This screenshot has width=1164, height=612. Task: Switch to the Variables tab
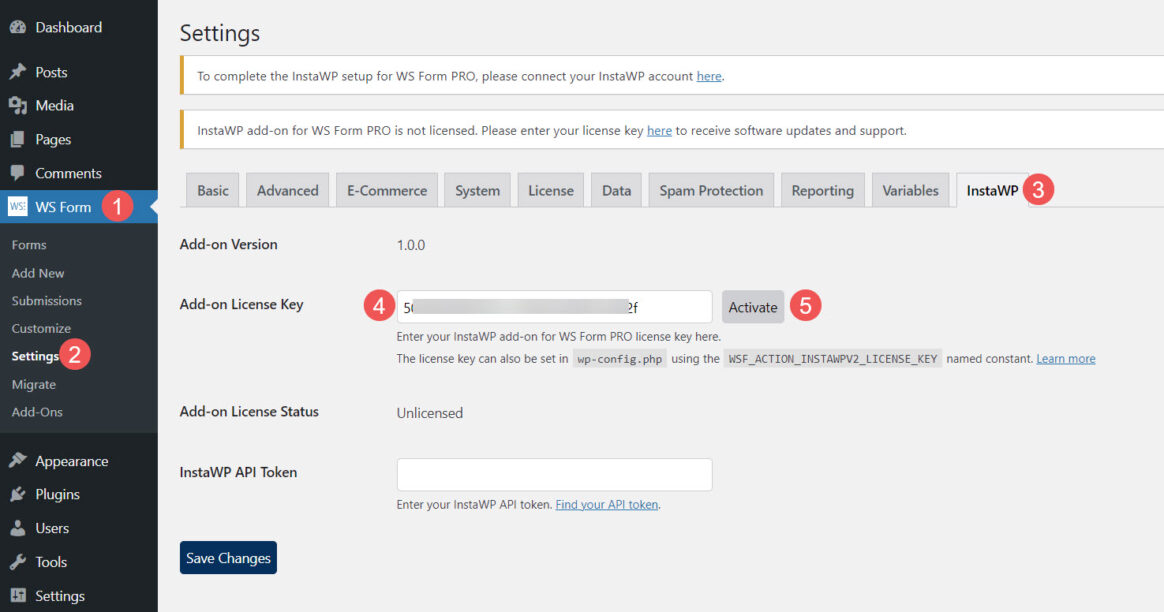click(x=910, y=190)
